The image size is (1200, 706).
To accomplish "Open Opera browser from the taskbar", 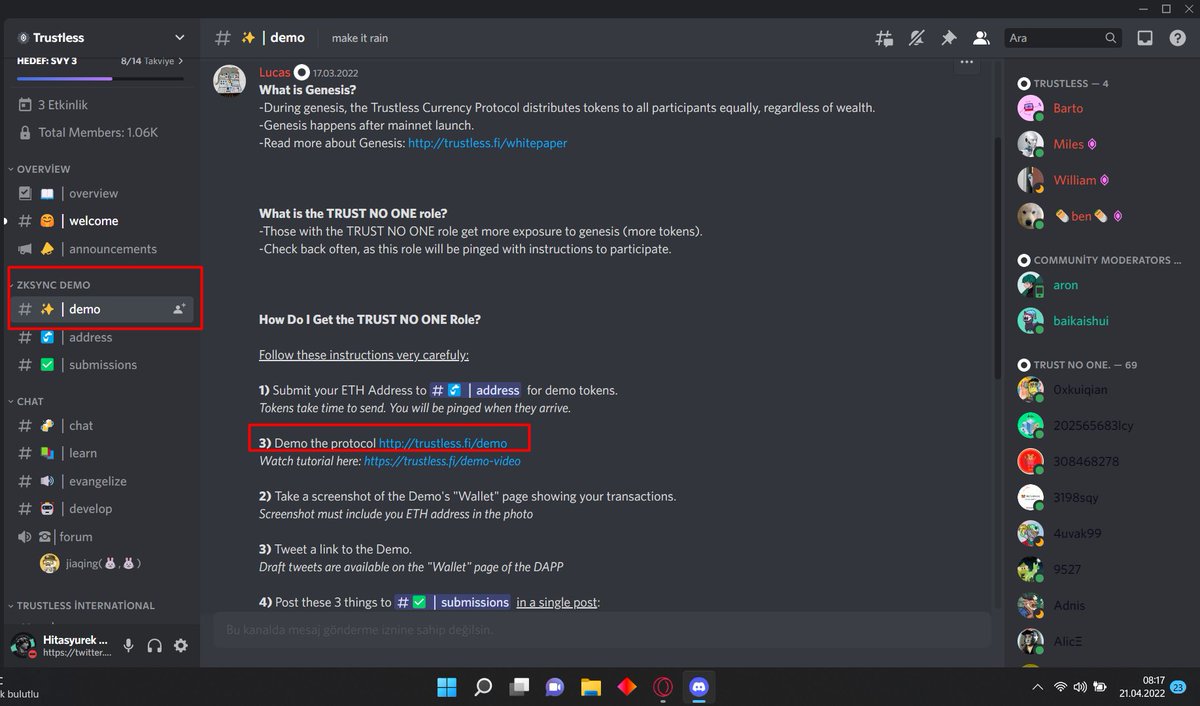I will (662, 687).
